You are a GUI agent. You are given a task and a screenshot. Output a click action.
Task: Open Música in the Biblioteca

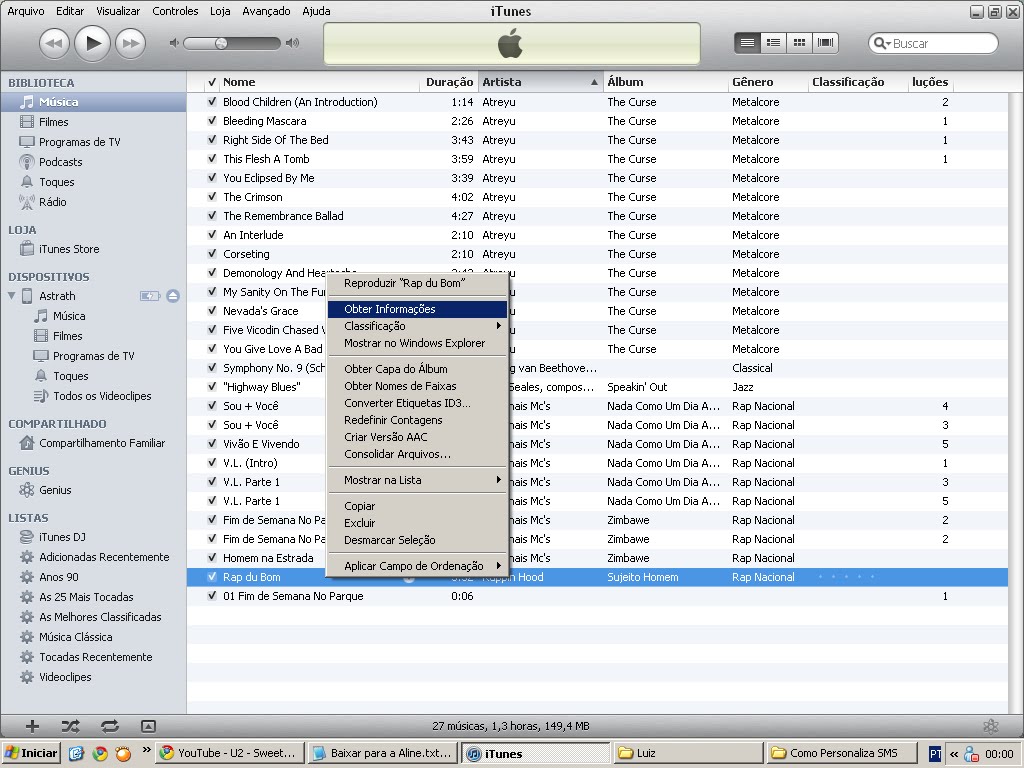pyautogui.click(x=93, y=102)
